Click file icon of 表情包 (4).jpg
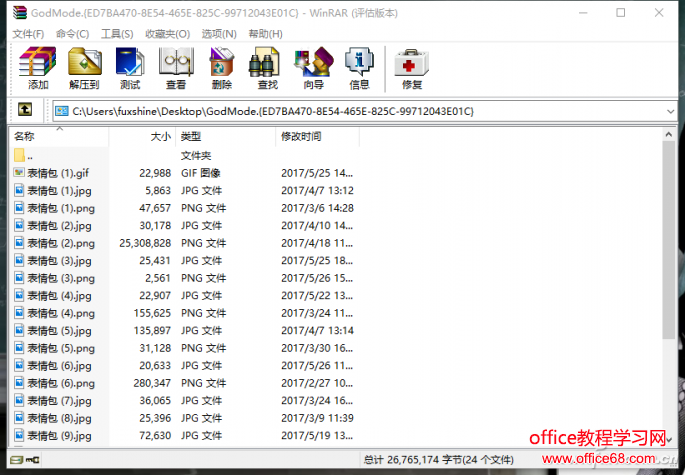Screen dimensions: 685x475 pos(19,295)
